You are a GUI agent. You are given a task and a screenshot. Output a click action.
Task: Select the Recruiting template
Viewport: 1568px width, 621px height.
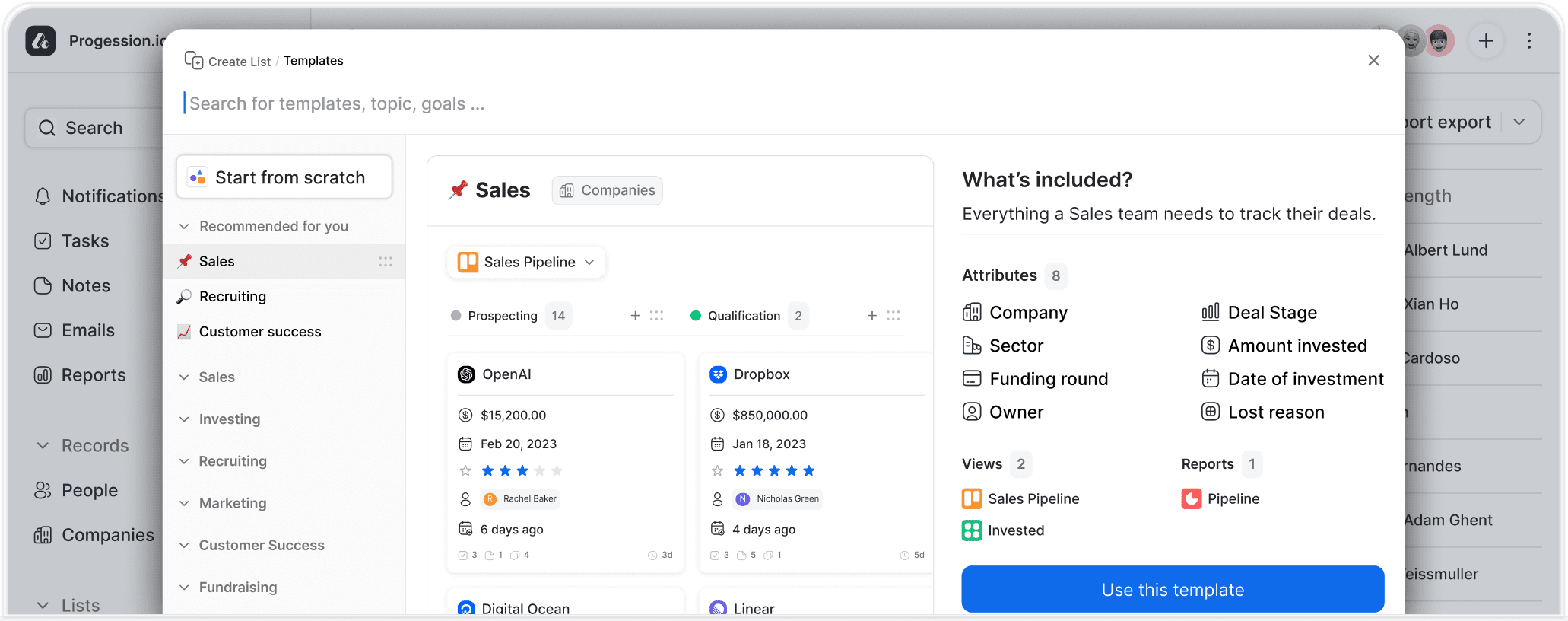pyautogui.click(x=284, y=297)
